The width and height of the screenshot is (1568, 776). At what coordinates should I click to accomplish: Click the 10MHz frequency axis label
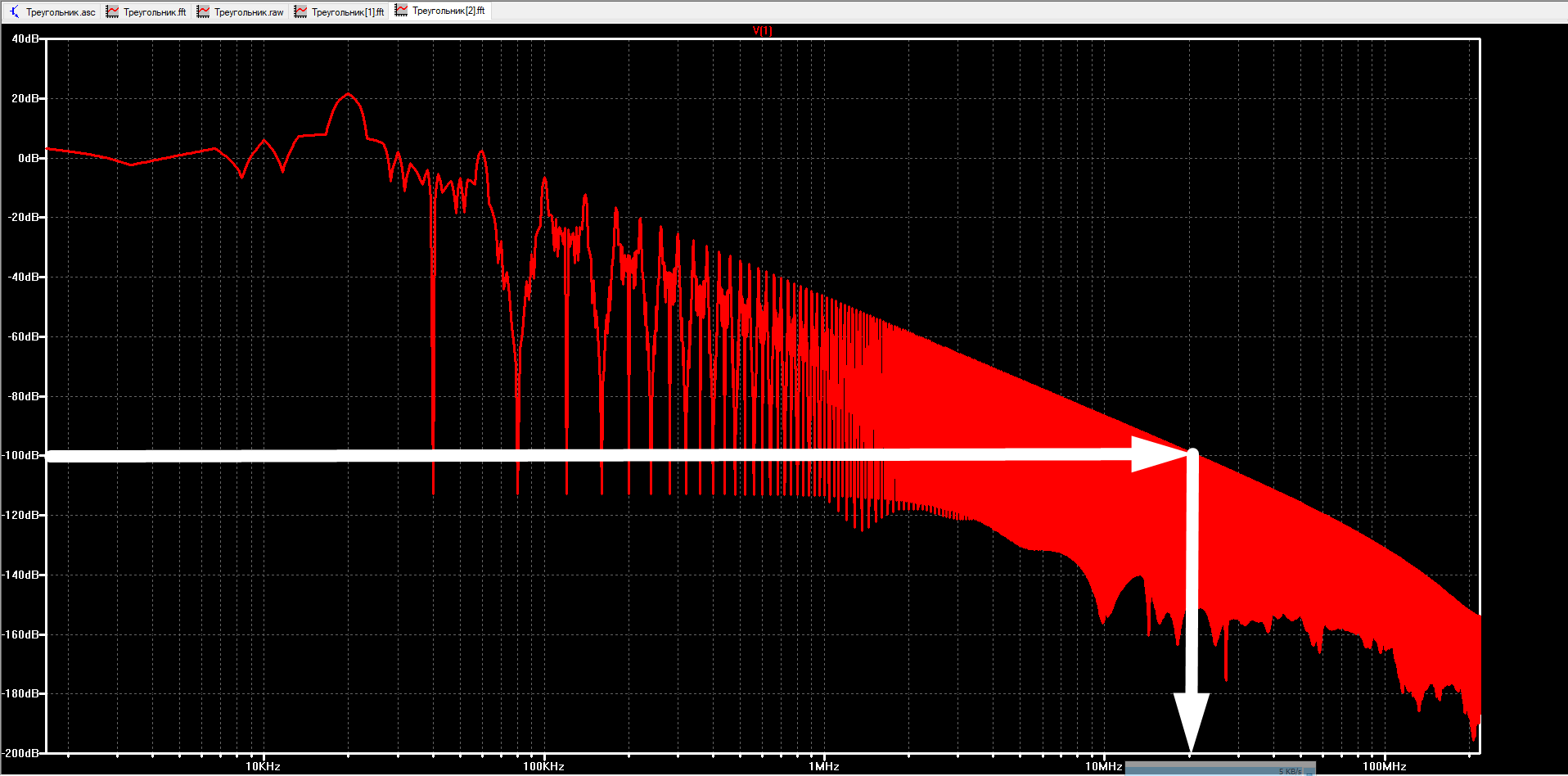(x=1104, y=766)
